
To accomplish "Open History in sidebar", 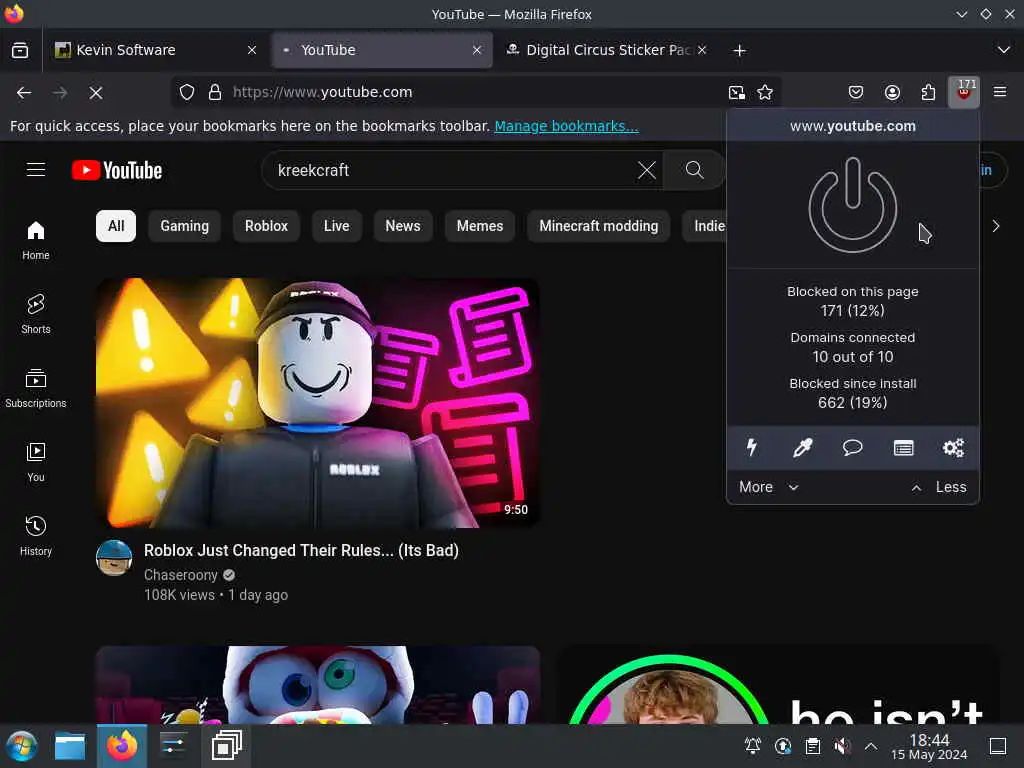I will click(x=36, y=537).
